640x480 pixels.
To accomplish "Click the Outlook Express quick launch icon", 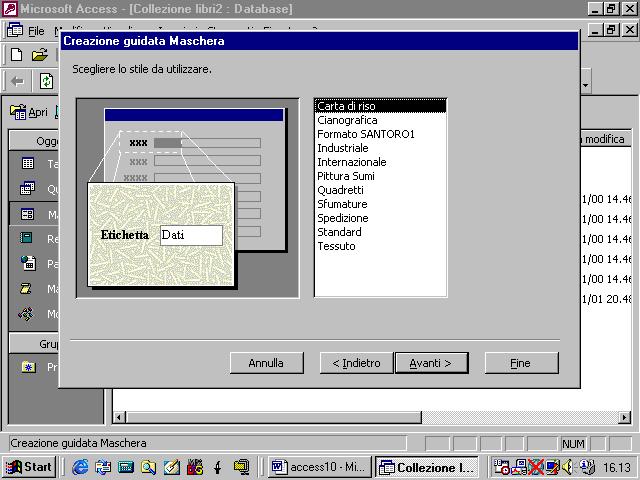I will tap(103, 467).
